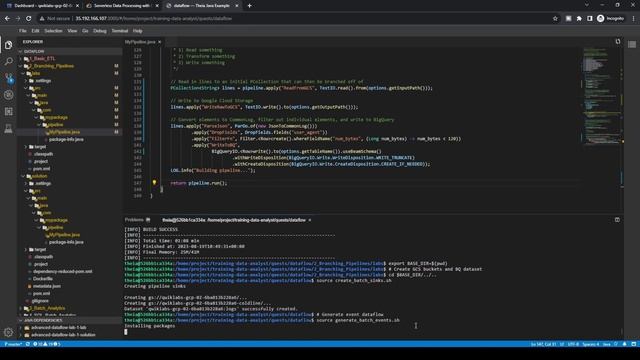Open a new browser tab

(249, 6)
